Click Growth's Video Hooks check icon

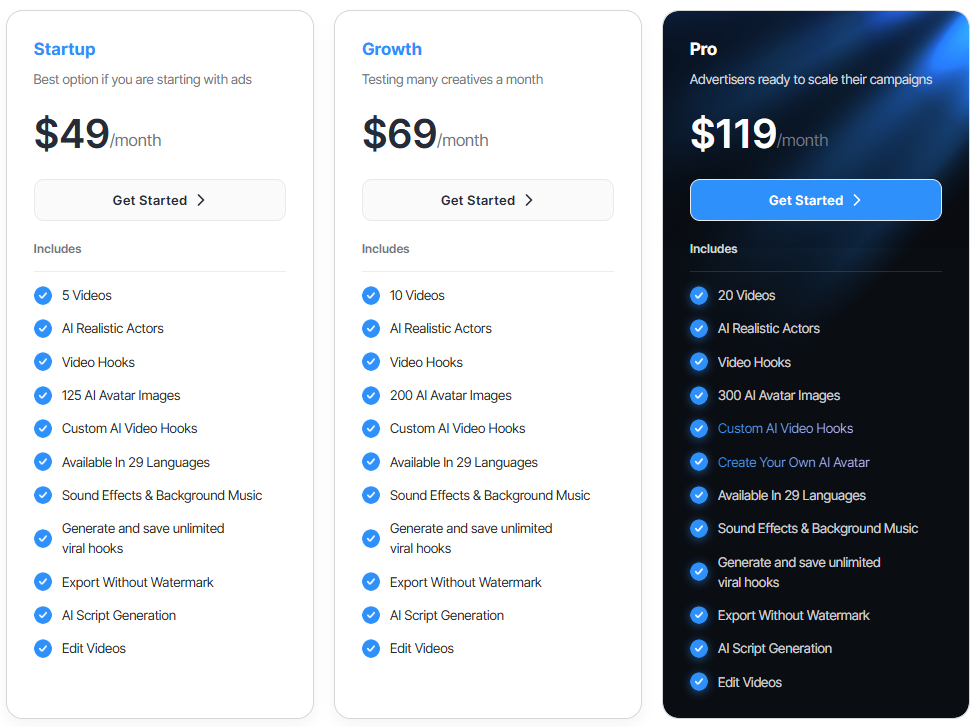point(371,362)
